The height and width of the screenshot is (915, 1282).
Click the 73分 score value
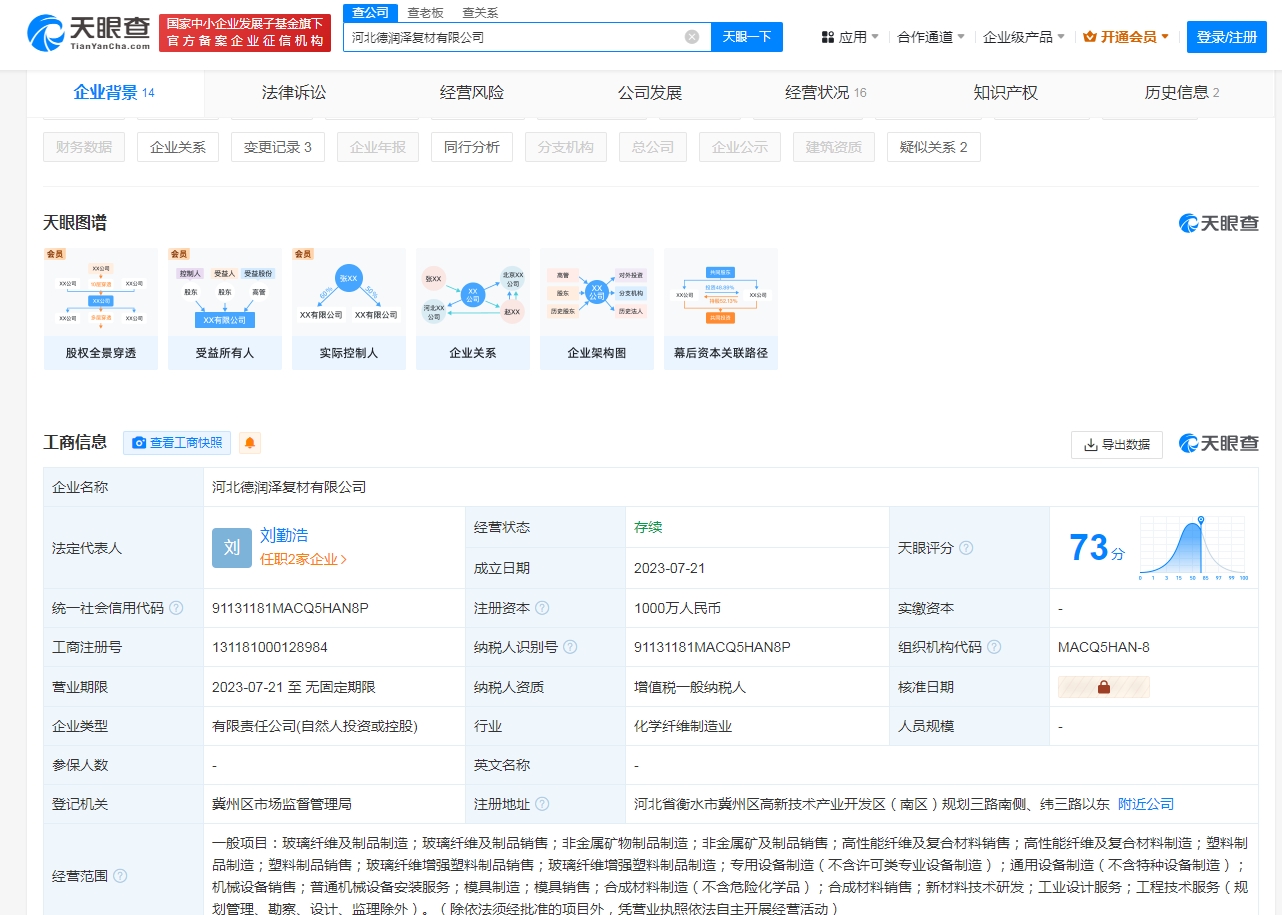(1097, 548)
